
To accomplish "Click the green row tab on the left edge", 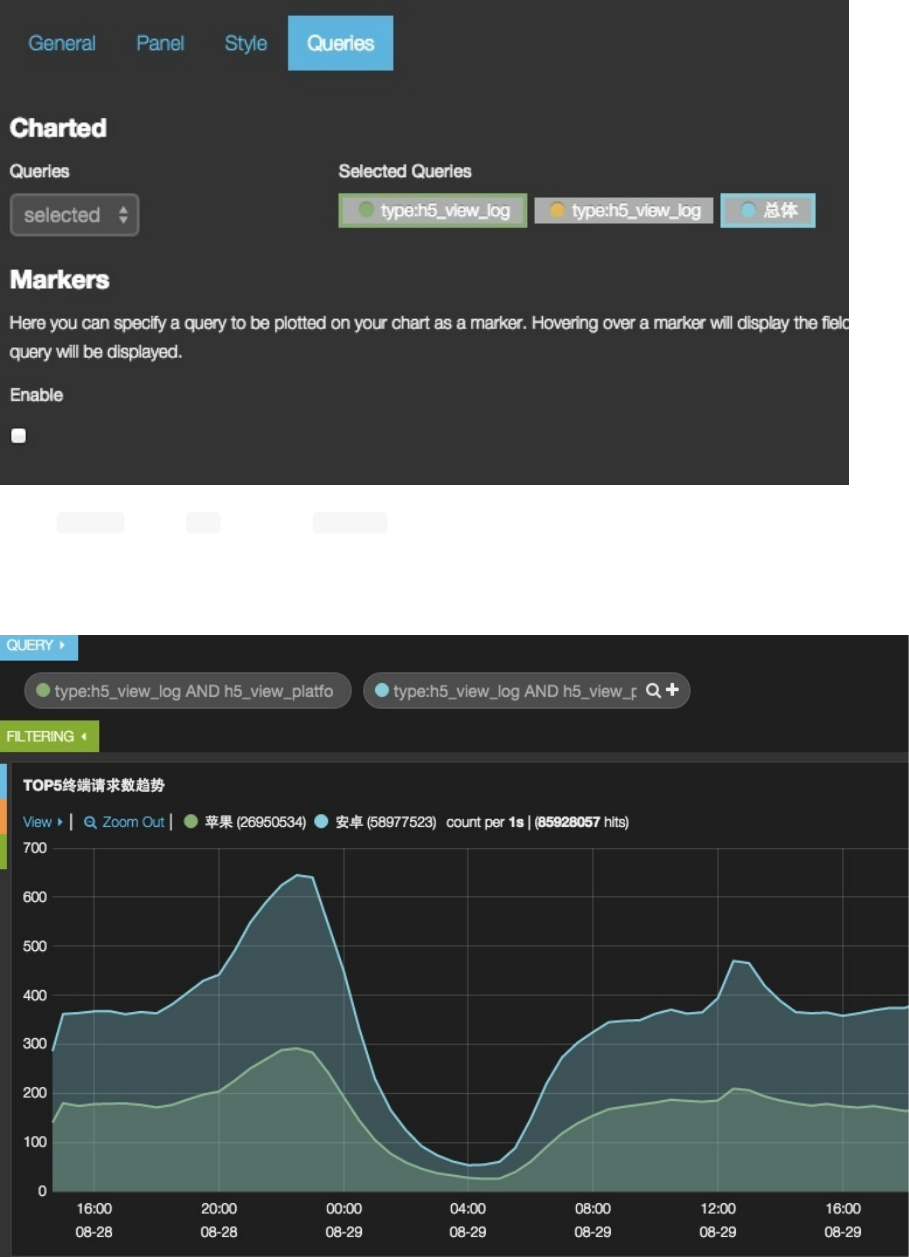I will [x=3, y=850].
